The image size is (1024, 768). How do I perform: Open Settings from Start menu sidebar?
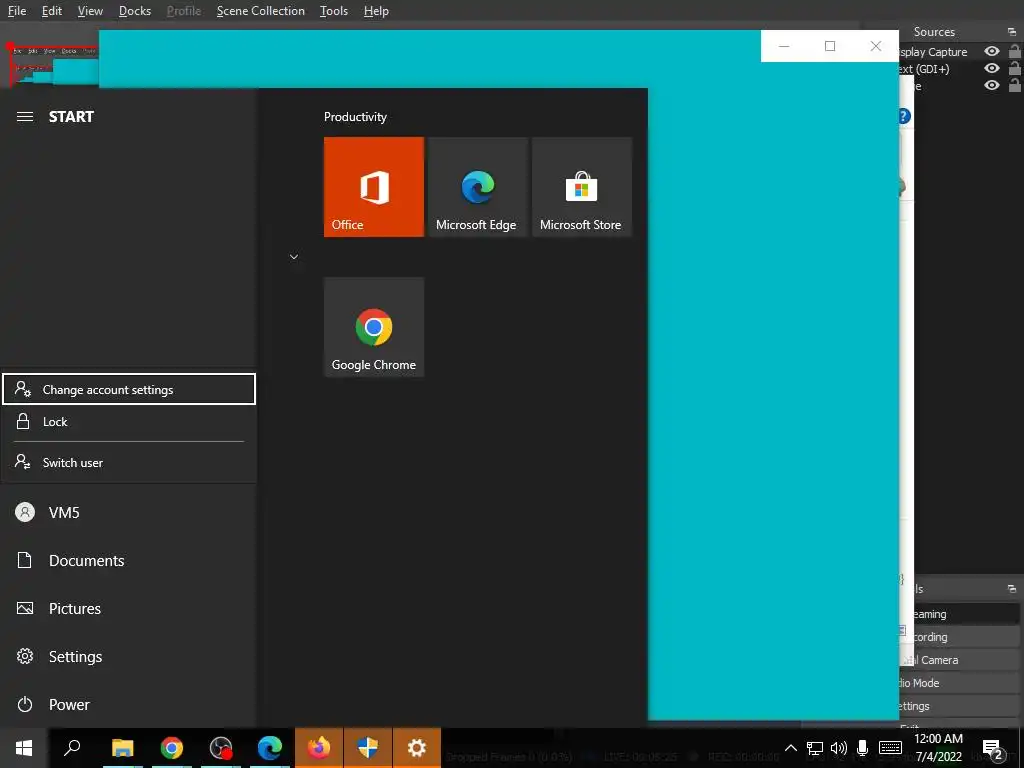point(128,656)
